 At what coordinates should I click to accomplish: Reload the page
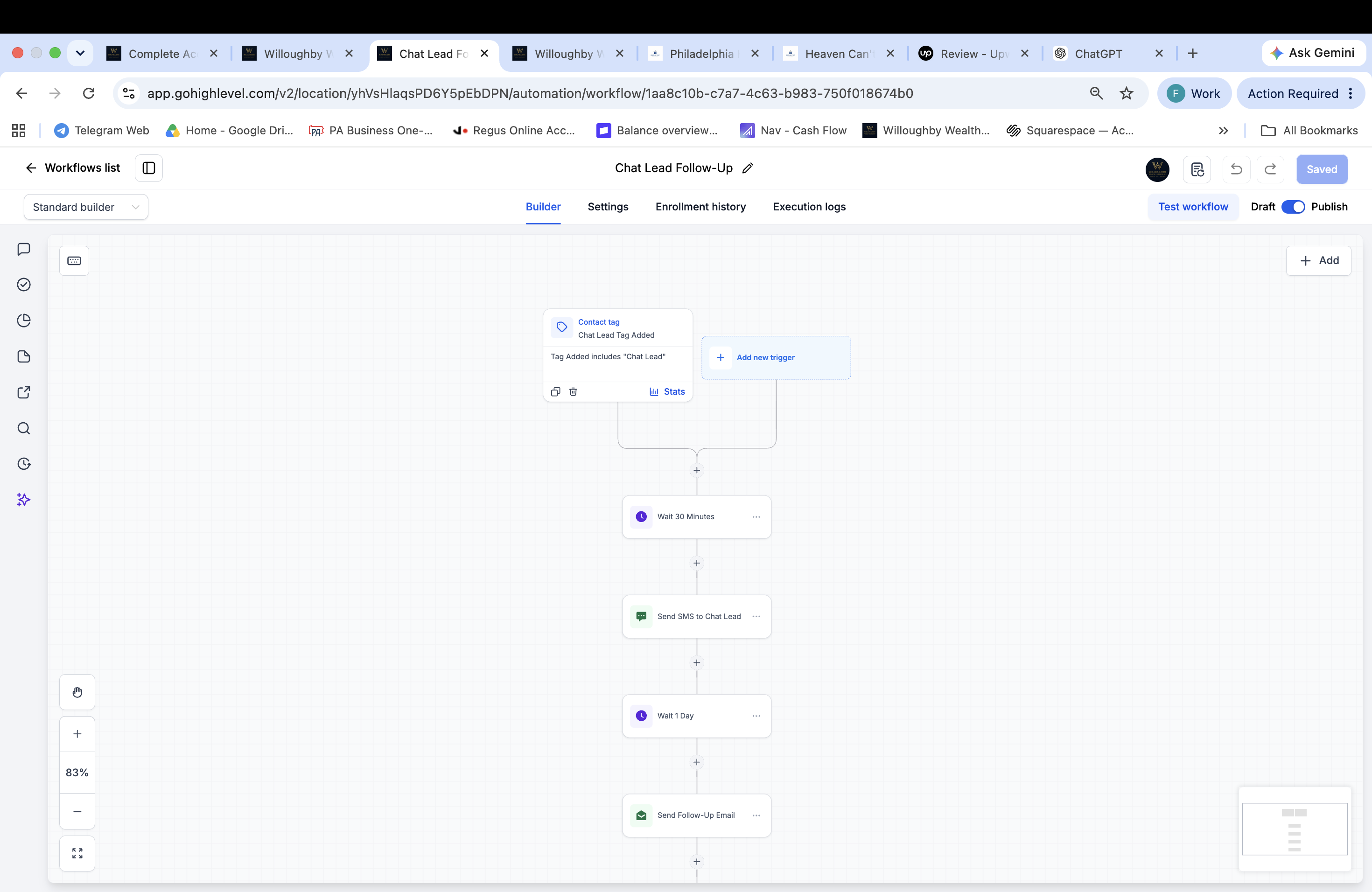[88, 93]
